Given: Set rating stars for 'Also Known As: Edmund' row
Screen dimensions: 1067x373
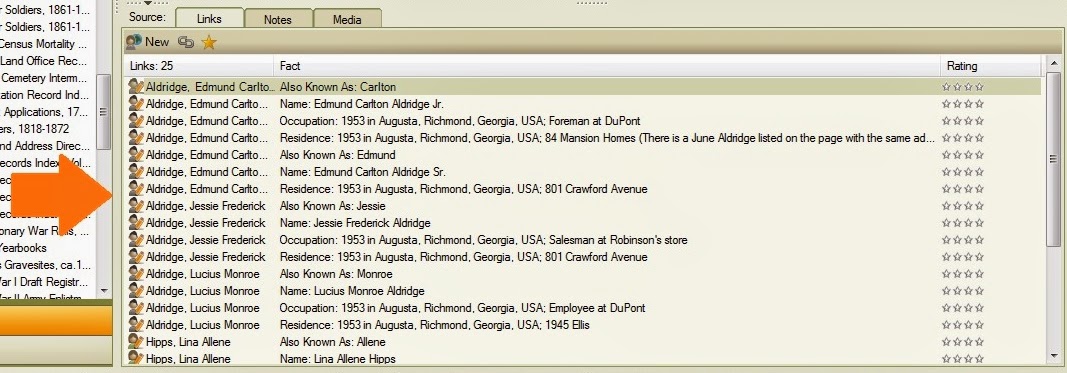Looking at the screenshot, I should [x=963, y=155].
